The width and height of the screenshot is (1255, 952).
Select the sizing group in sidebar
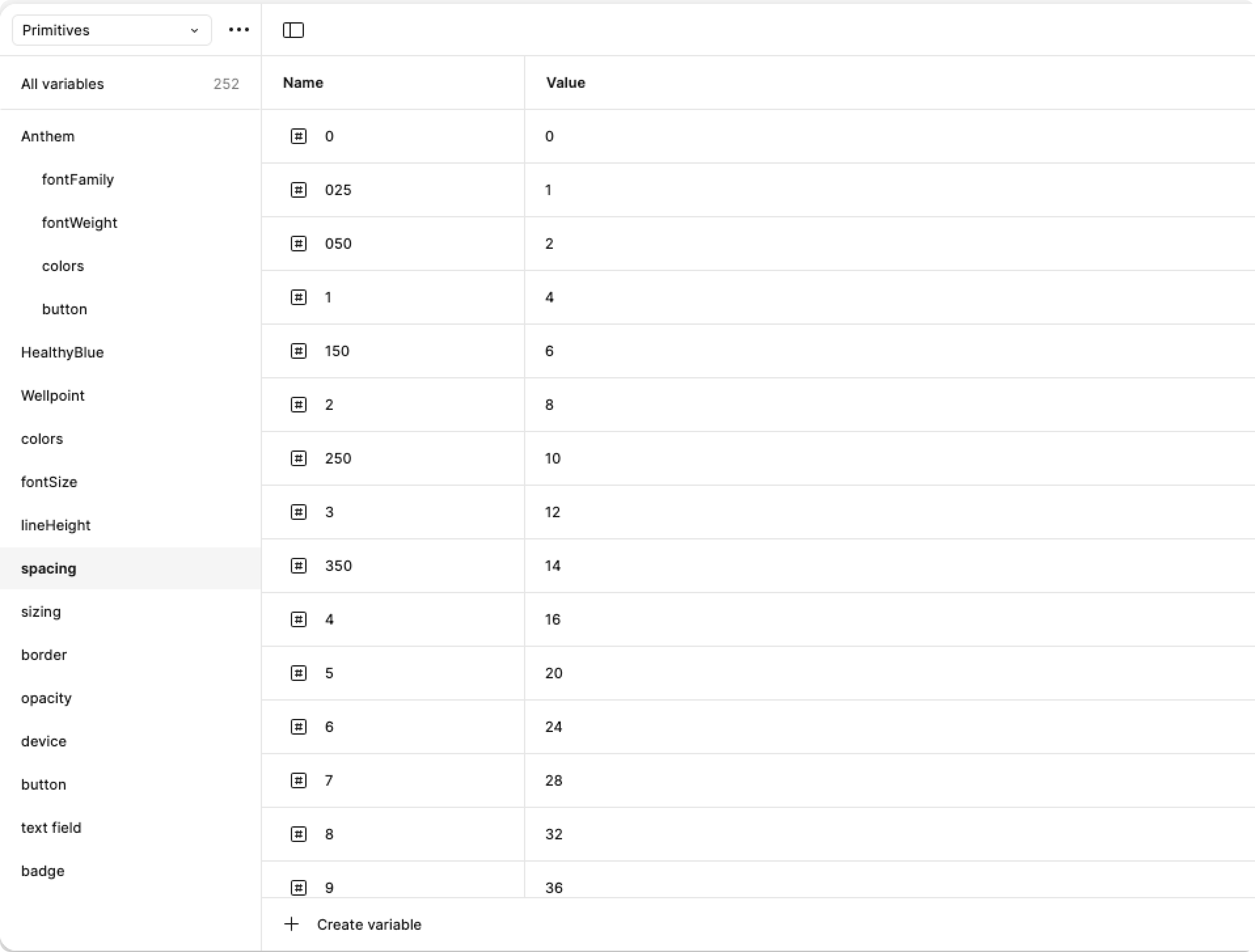(41, 612)
